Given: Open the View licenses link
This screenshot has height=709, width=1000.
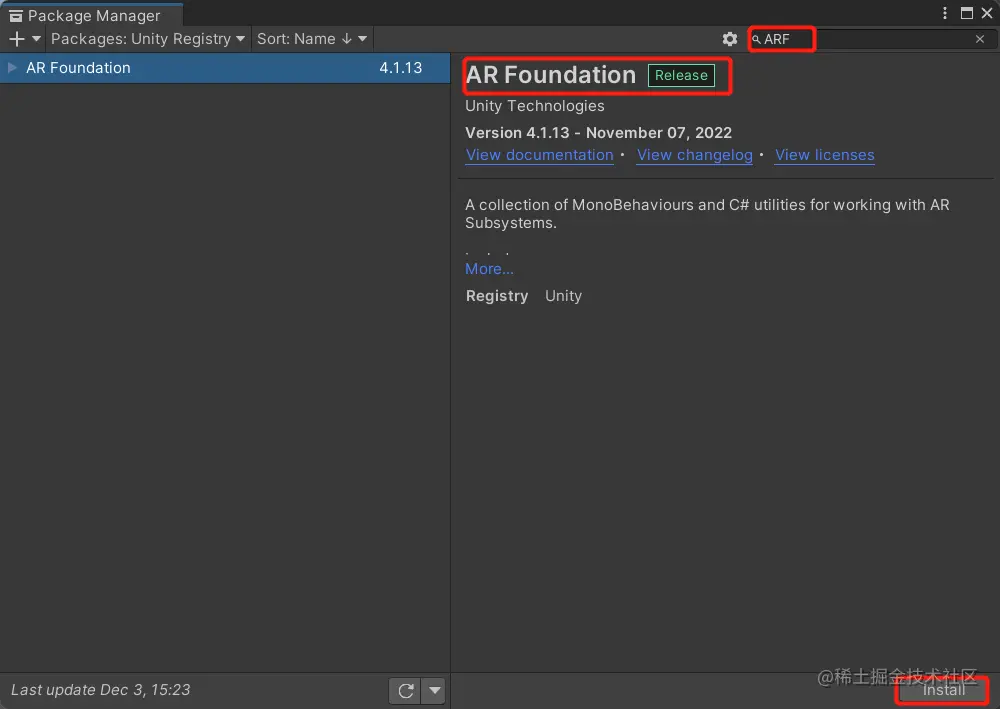Looking at the screenshot, I should point(825,155).
